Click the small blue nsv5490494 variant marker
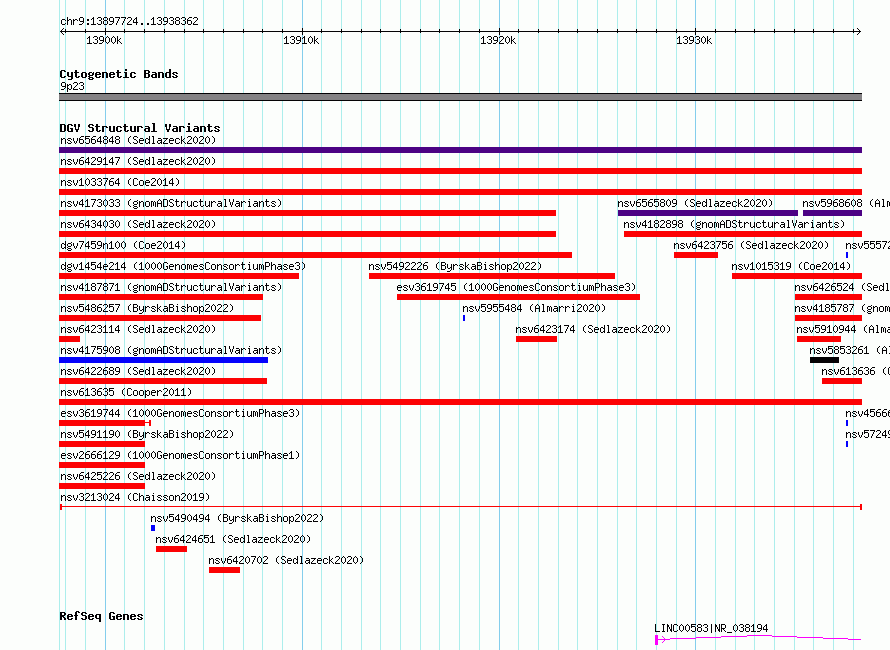 153,528
